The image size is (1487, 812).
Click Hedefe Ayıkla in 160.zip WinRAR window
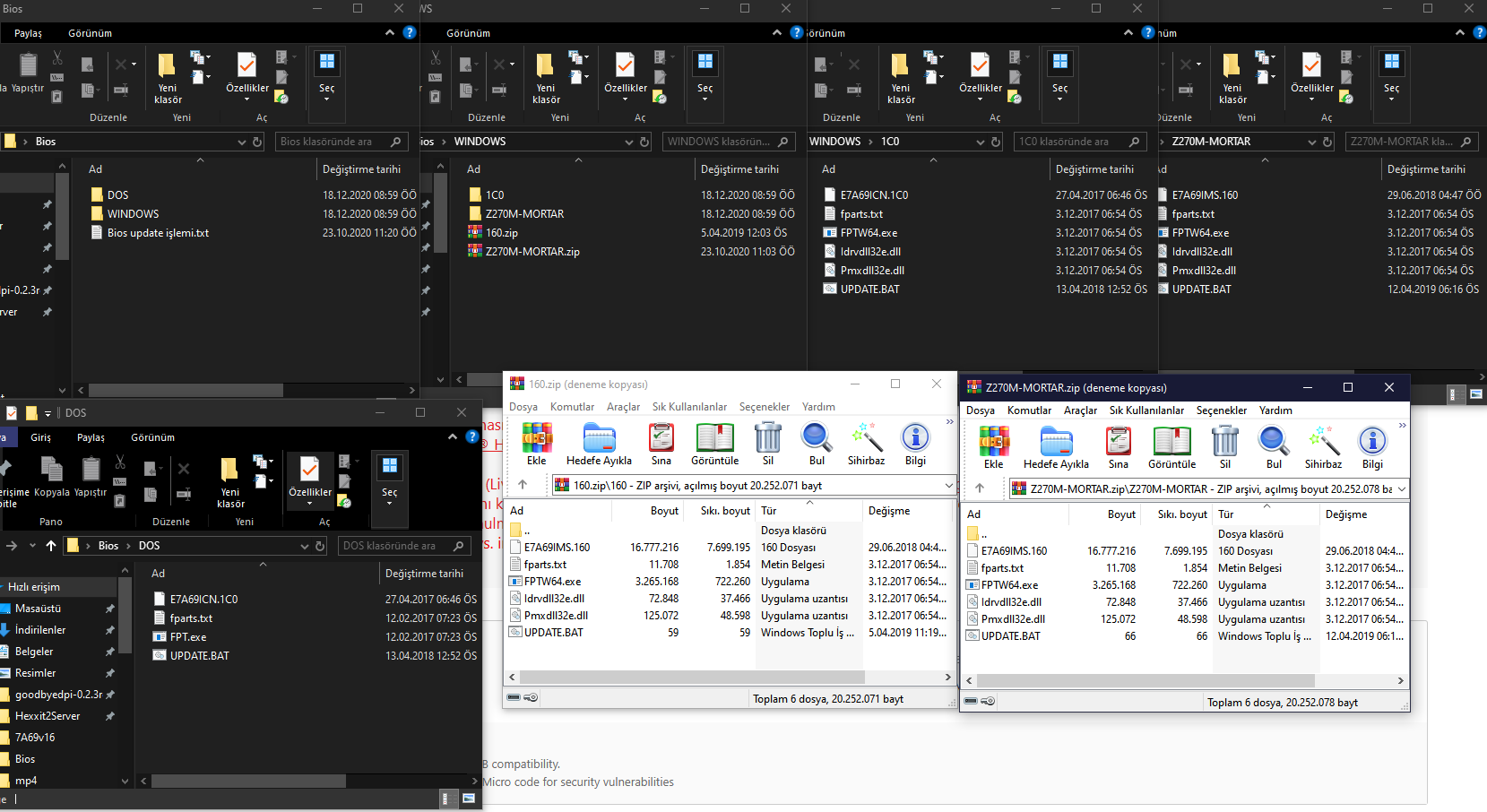click(599, 444)
